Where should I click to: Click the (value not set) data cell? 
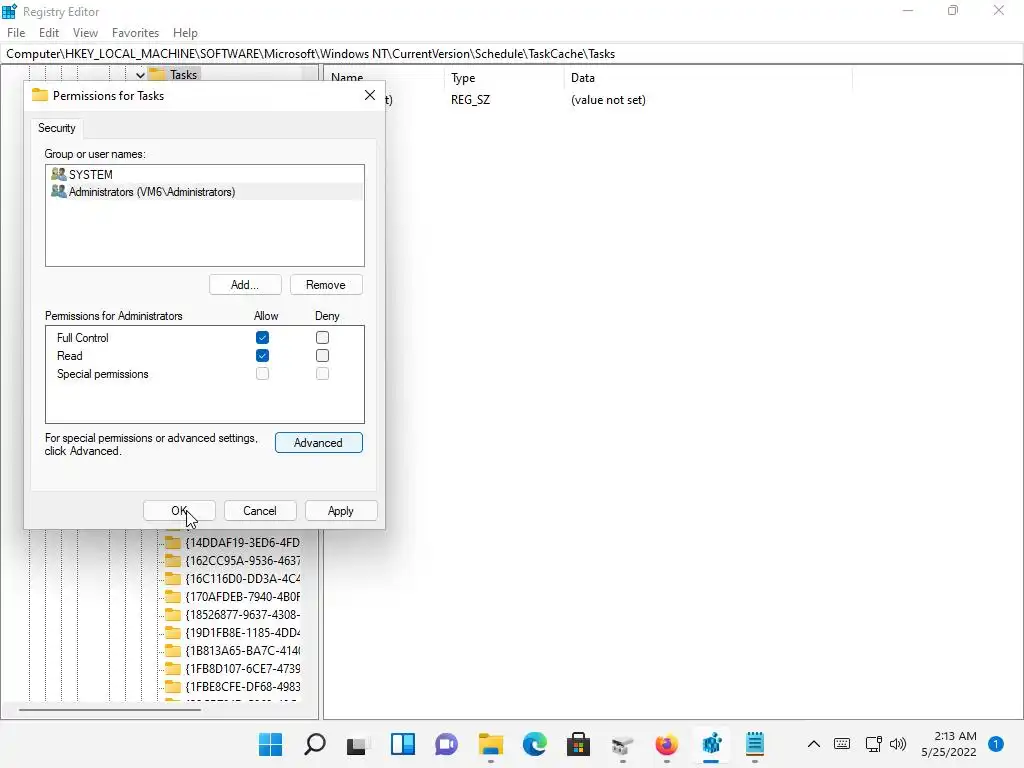pos(608,100)
